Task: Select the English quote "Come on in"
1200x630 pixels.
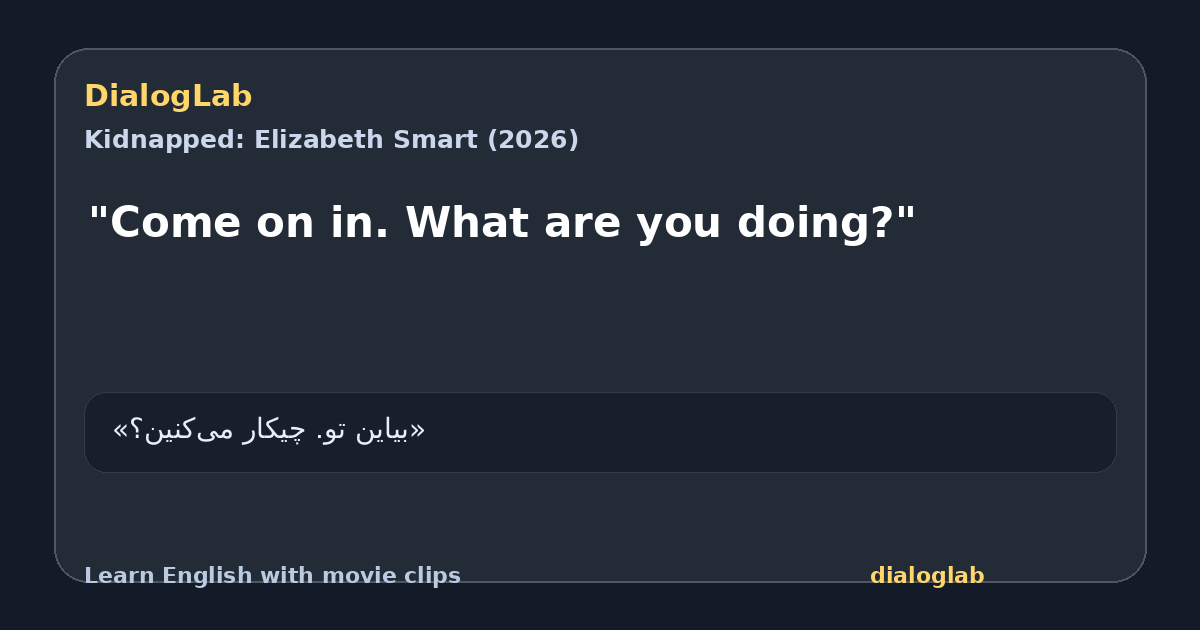Action: [244, 222]
